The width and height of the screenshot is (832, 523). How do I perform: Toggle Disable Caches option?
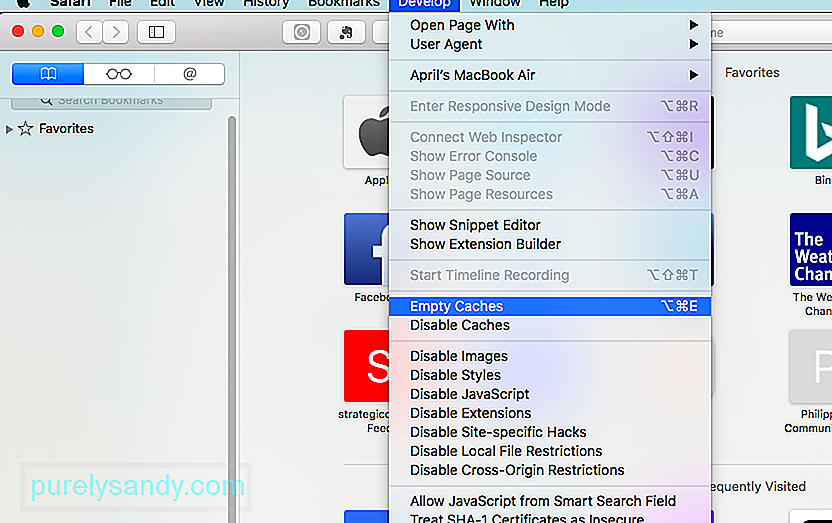(550, 325)
